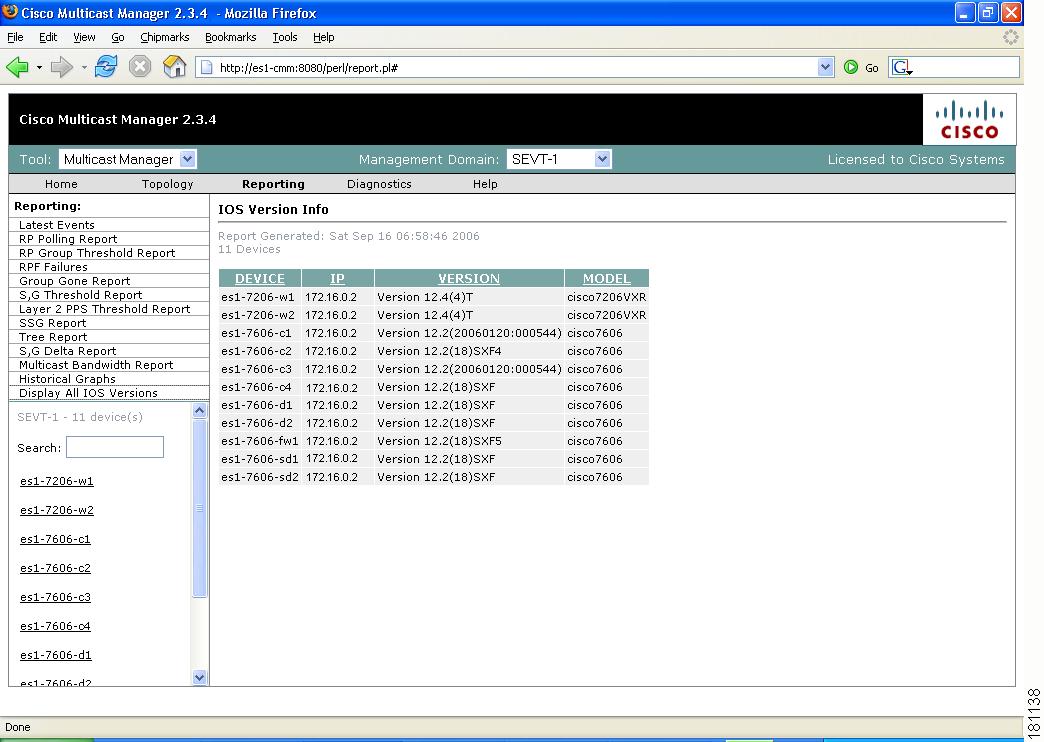The image size is (1044, 742).
Task: Open device es1-7606-c3 in sidebar list
Action: coord(55,597)
